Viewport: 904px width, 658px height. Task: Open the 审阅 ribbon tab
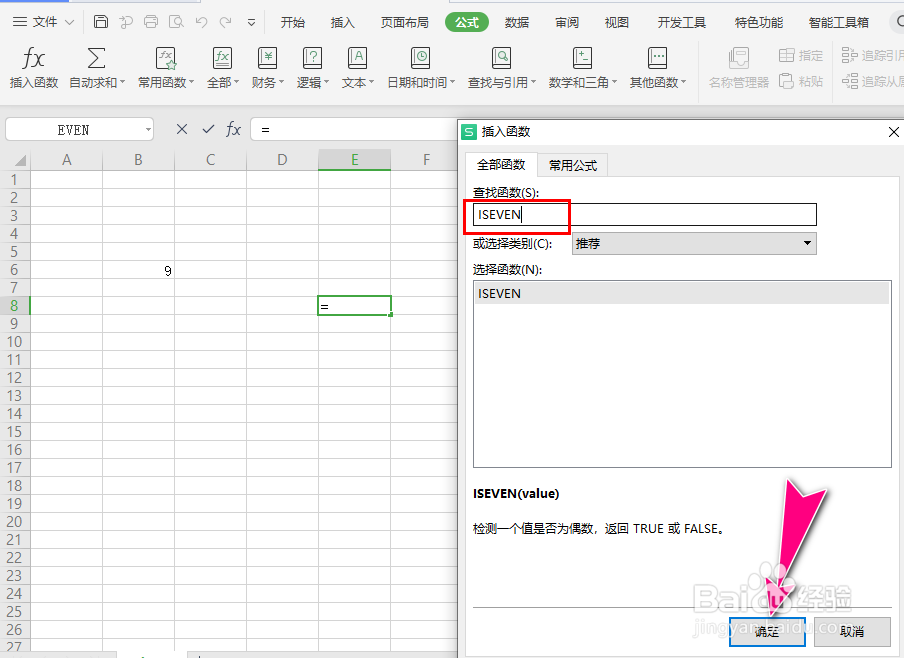(567, 22)
